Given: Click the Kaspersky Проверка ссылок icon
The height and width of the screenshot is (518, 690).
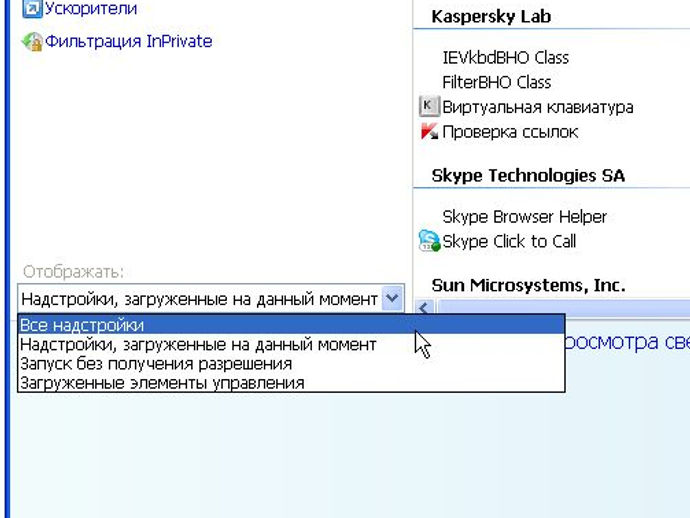Looking at the screenshot, I should coord(429,132).
